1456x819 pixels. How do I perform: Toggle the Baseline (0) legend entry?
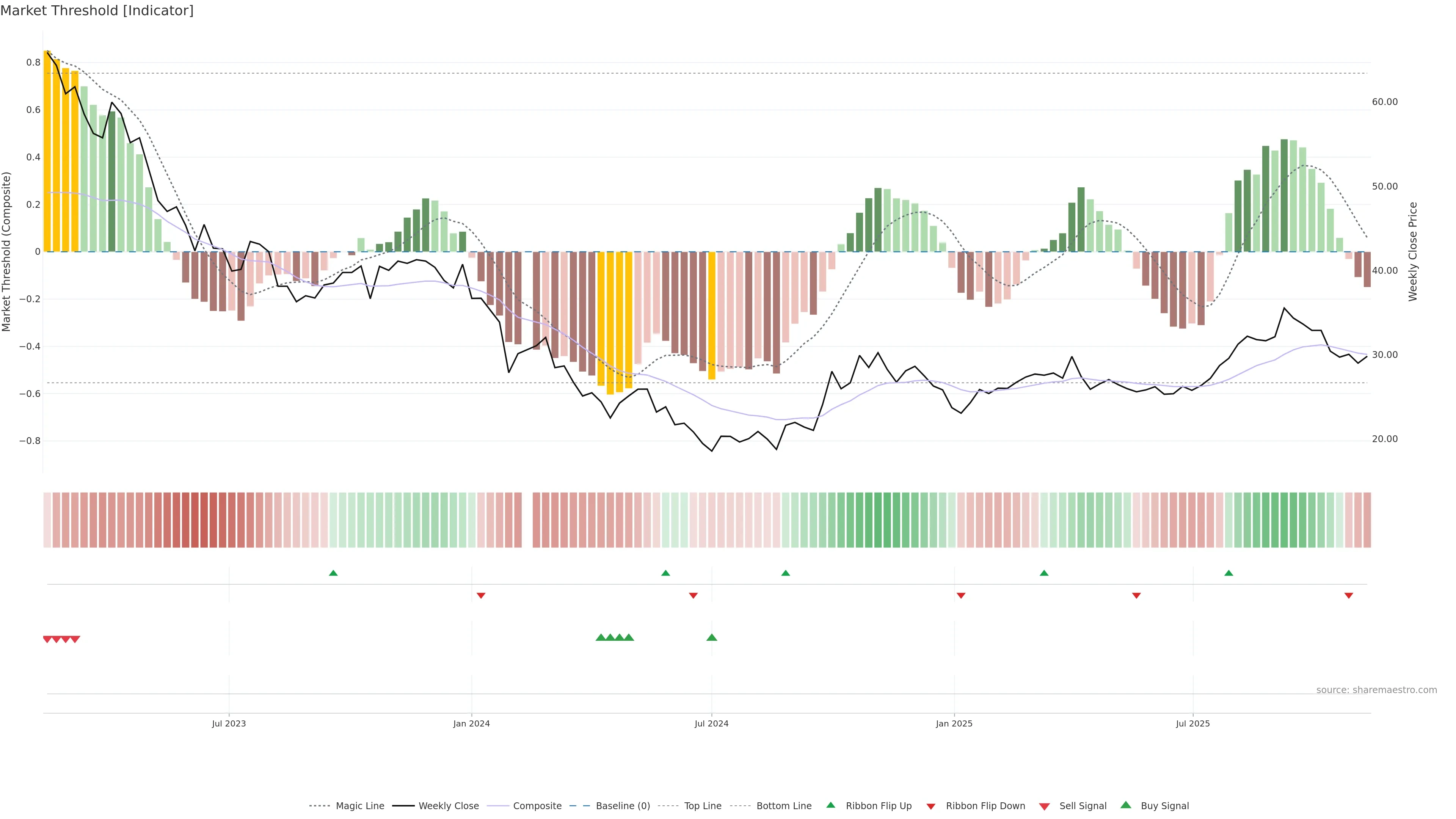pos(622,806)
